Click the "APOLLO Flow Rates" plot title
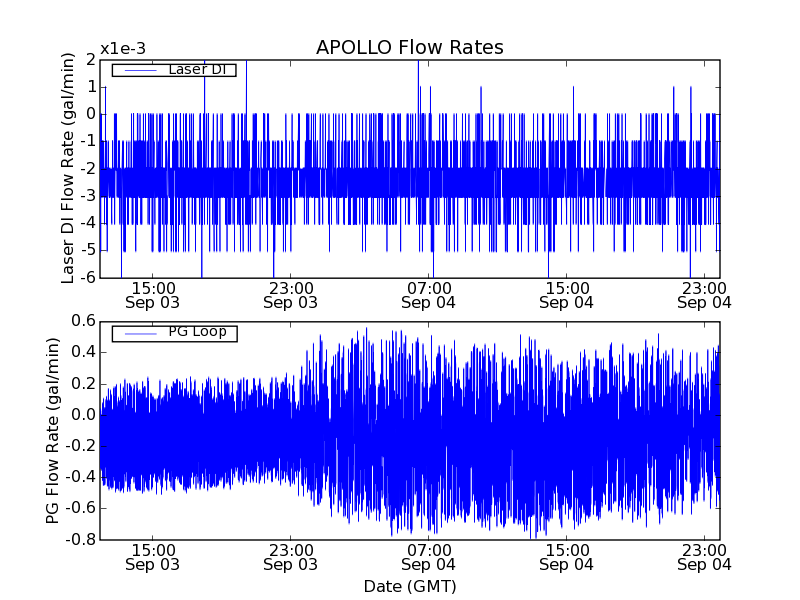800x600 pixels. click(410, 47)
